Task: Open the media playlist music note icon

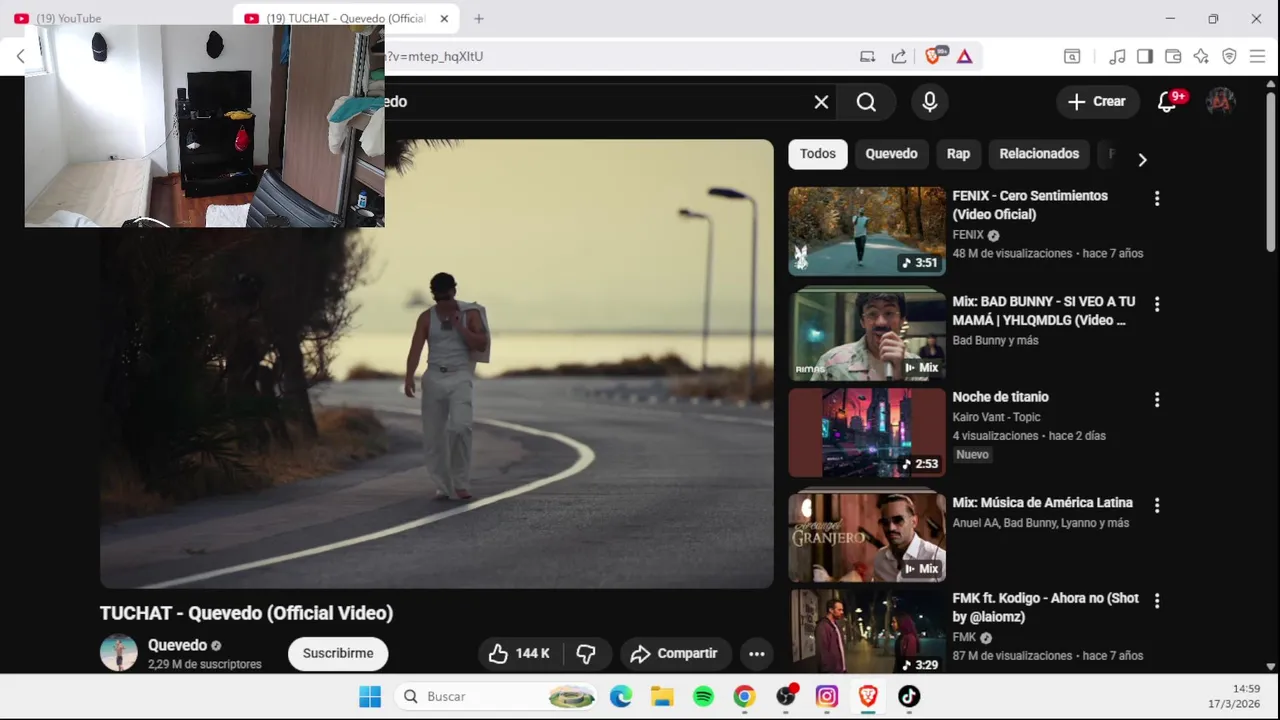Action: tap(1118, 56)
